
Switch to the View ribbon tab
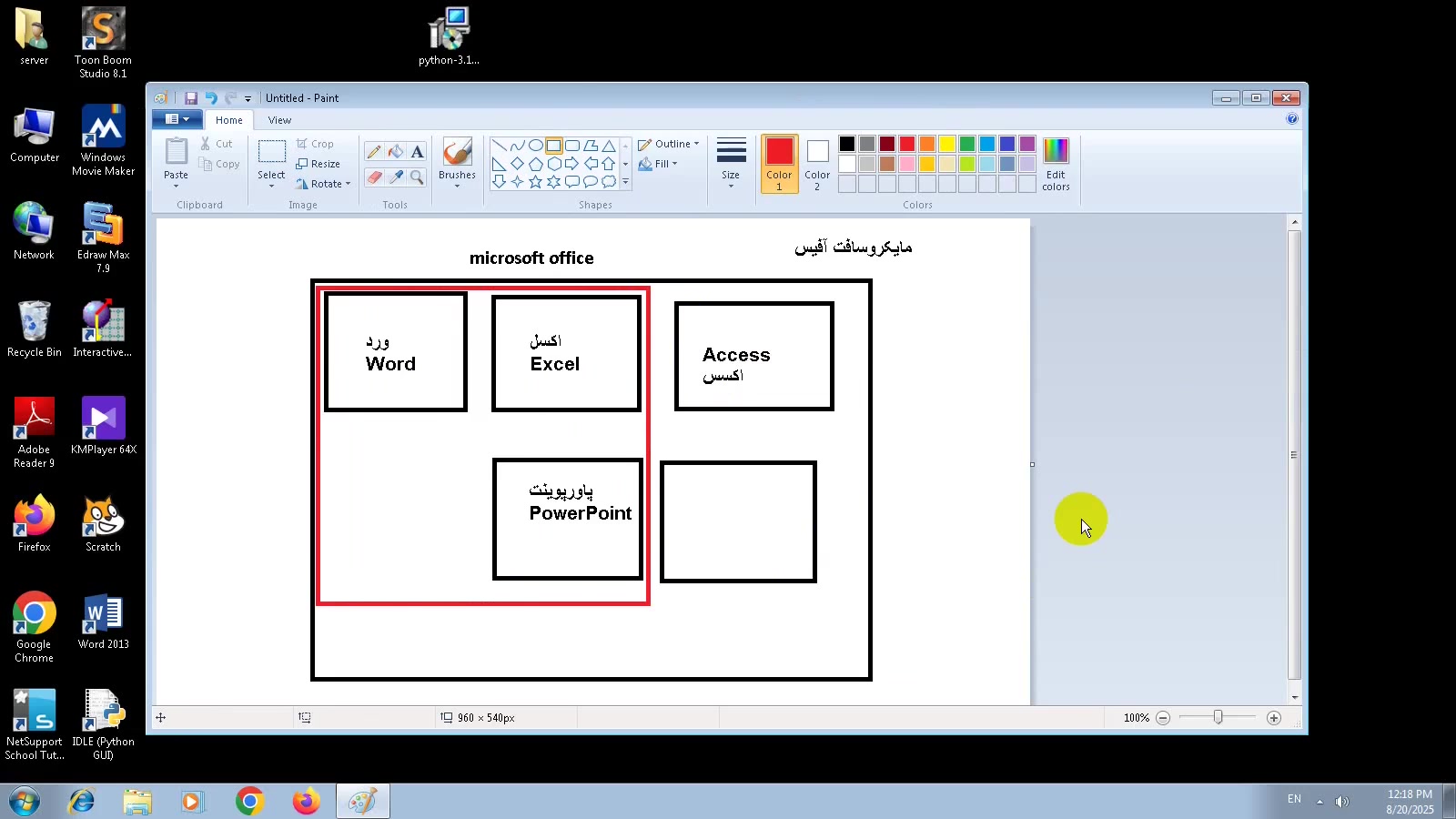pyautogui.click(x=279, y=120)
